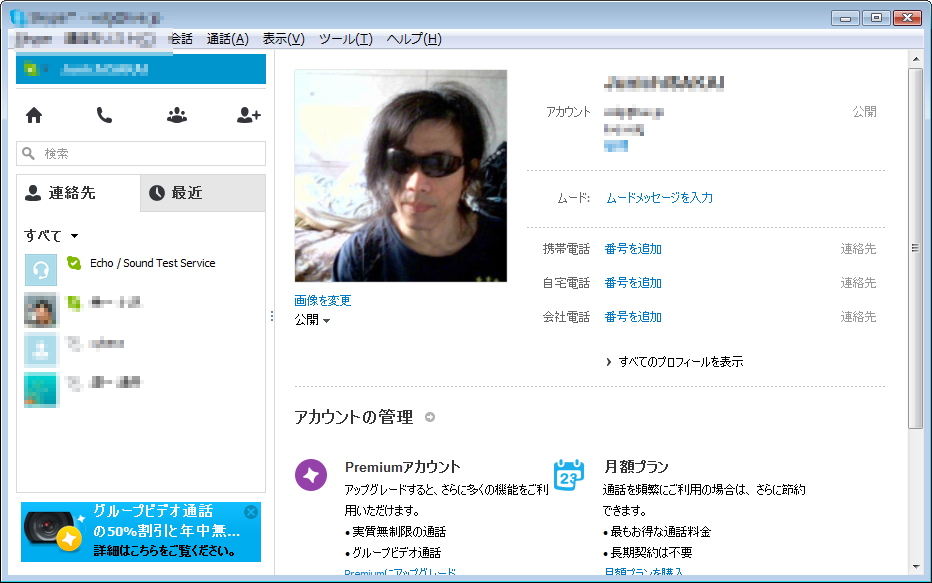
Task: Open the phone dial pad icon
Action: click(104, 115)
